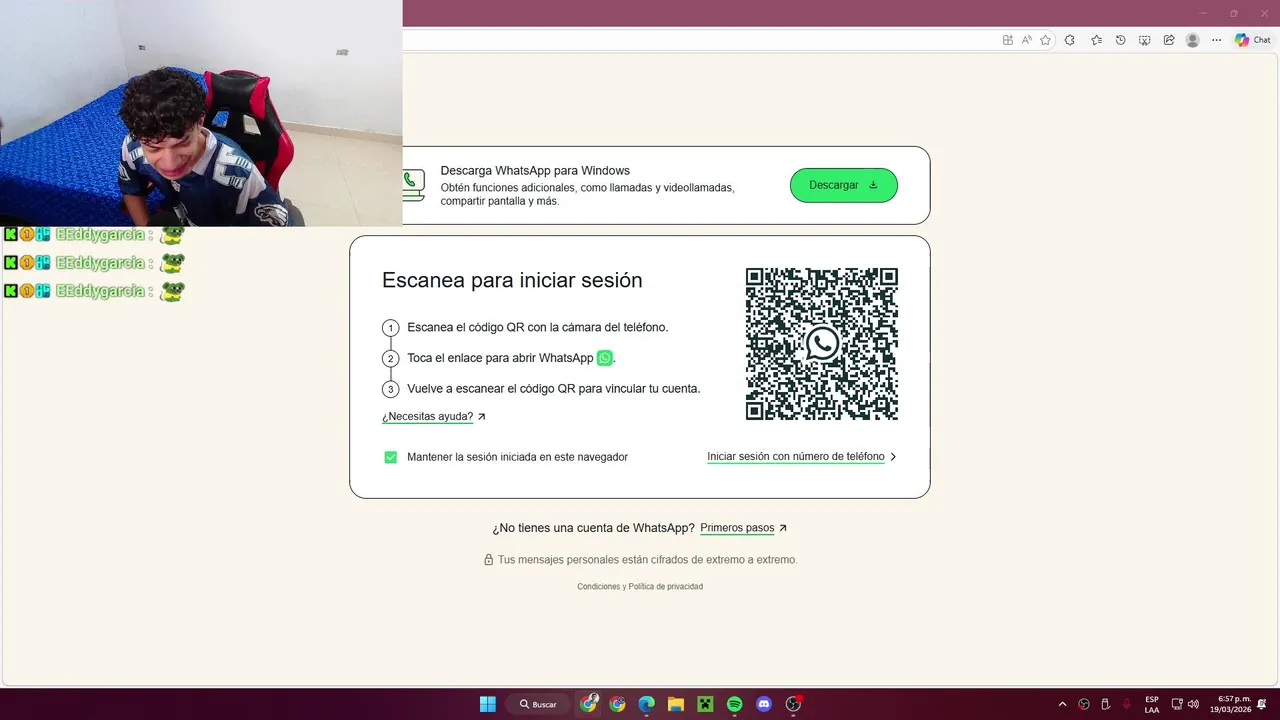Click the Screenshot capture toolbar icon

tap(1144, 40)
